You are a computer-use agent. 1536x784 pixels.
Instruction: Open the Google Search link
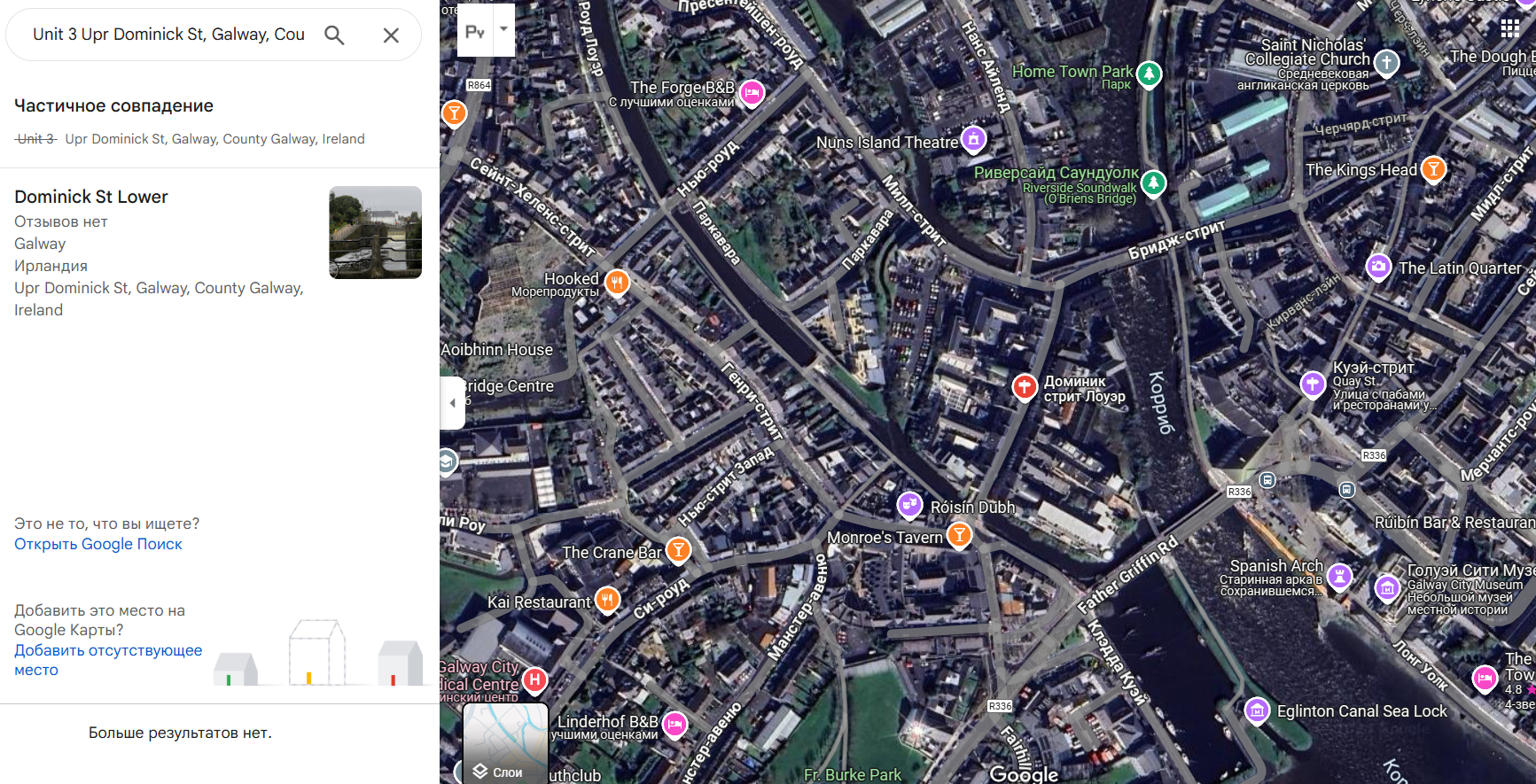[98, 544]
